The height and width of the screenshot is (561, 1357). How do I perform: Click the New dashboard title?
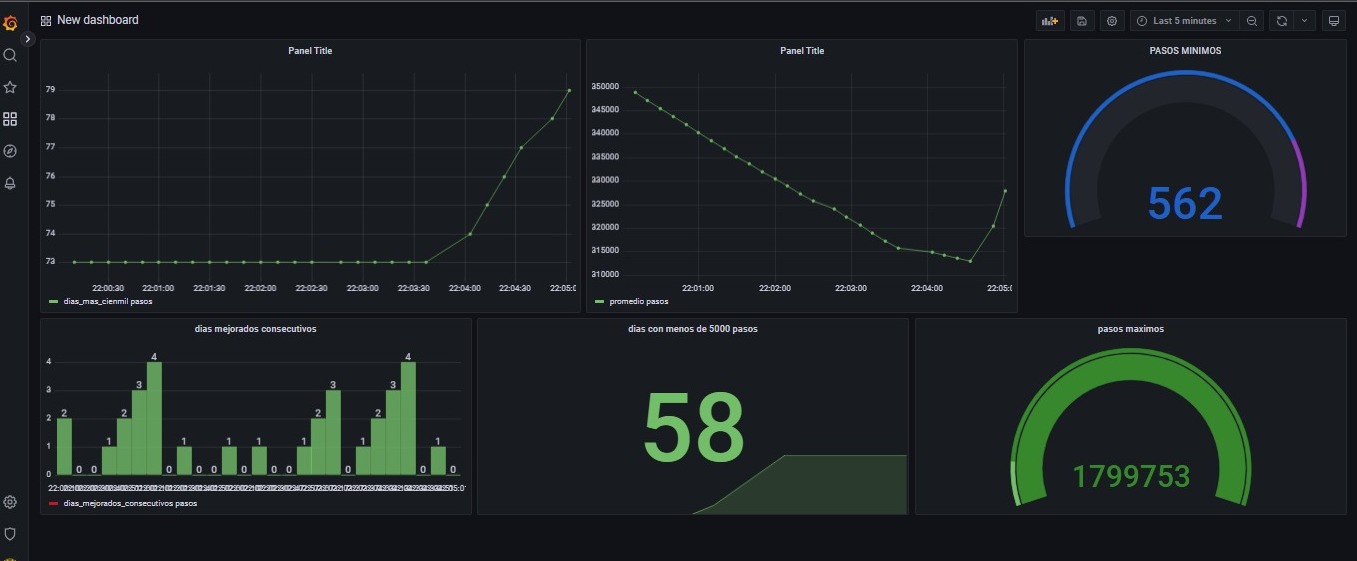98,20
